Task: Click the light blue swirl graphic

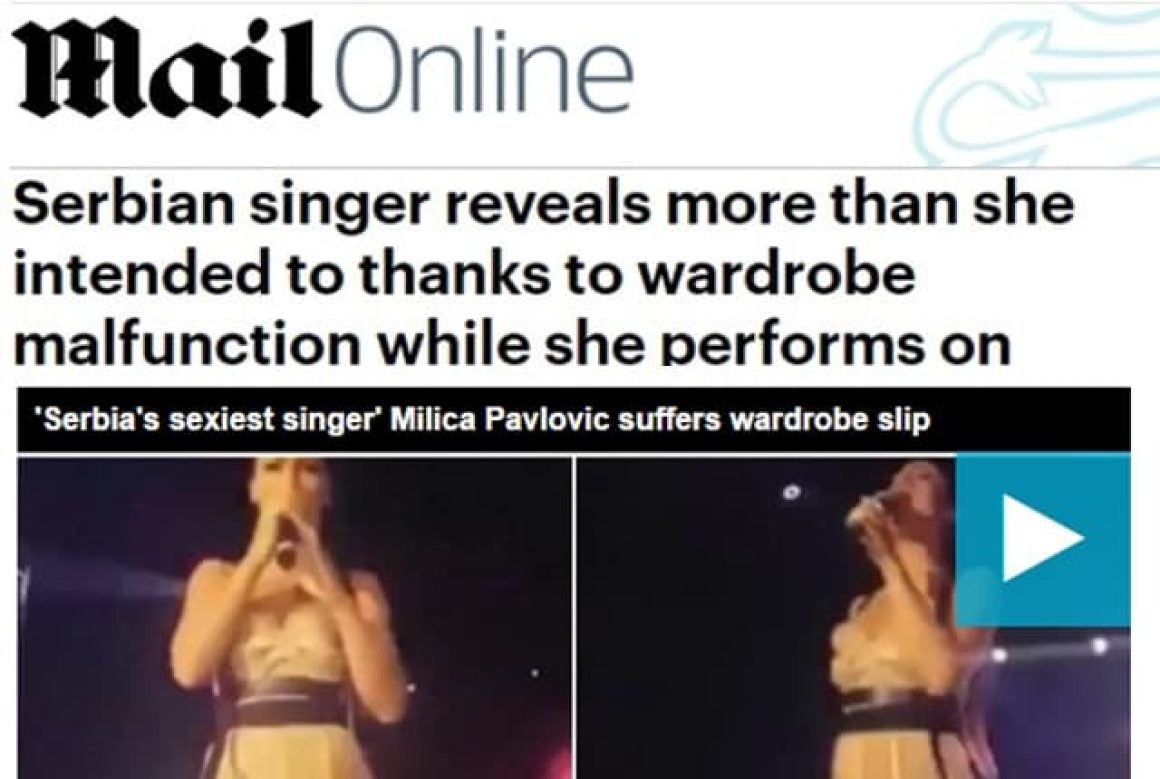Action: click(x=1036, y=85)
